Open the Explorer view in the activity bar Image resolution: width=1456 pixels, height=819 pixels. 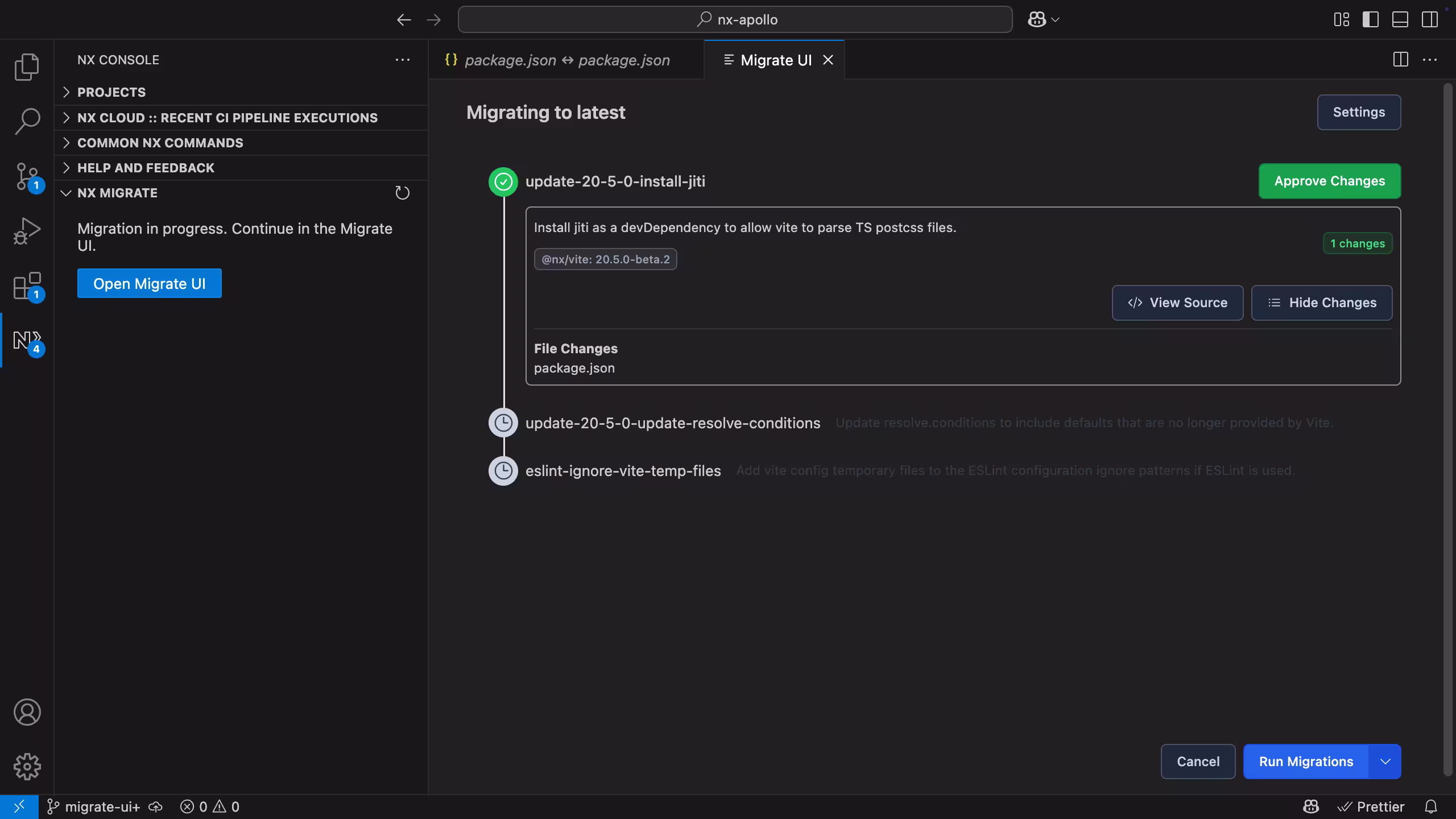point(27,67)
